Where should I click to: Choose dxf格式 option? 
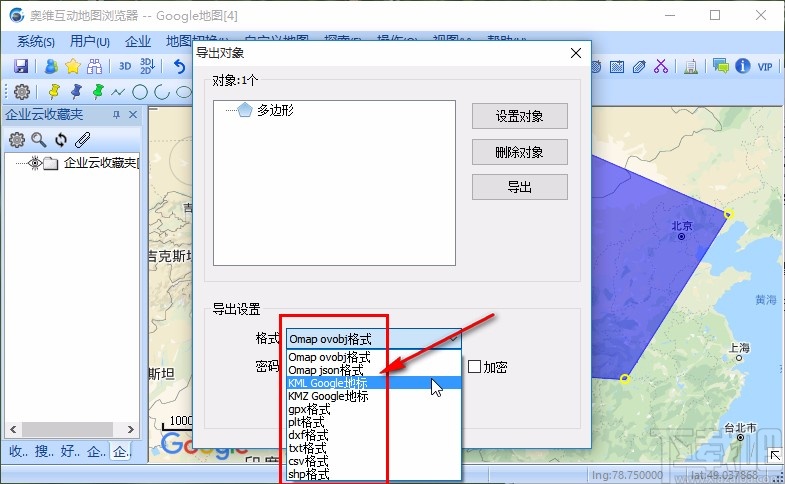(x=373, y=435)
